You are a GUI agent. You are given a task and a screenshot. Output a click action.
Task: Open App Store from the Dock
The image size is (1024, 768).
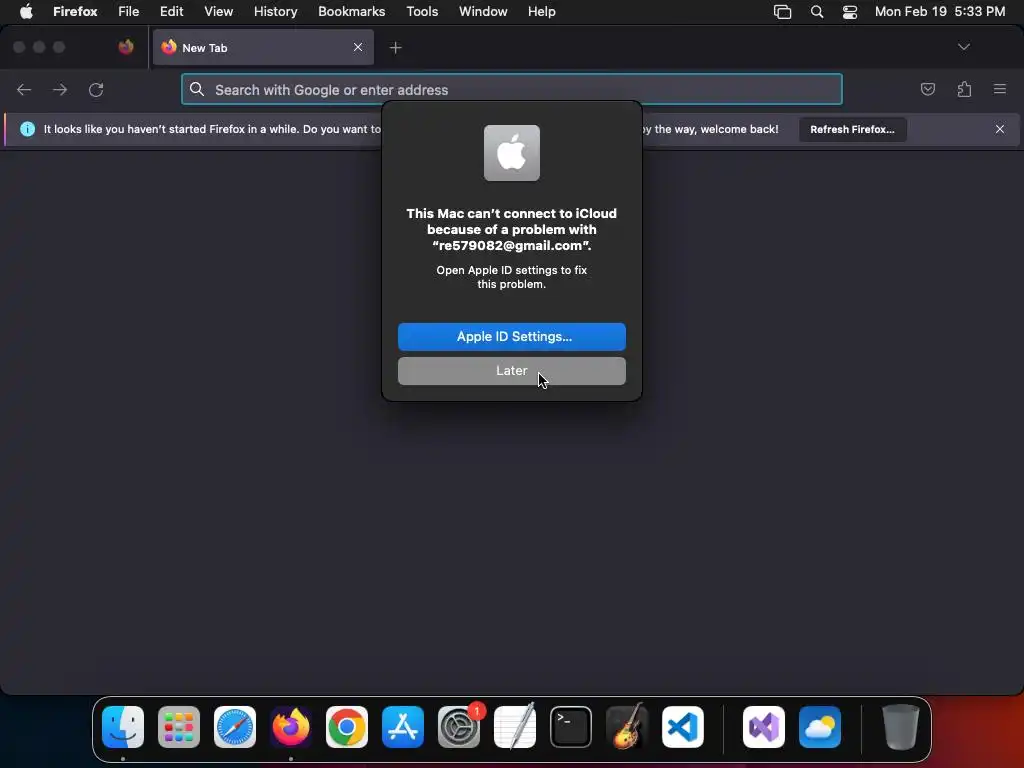coord(403,726)
